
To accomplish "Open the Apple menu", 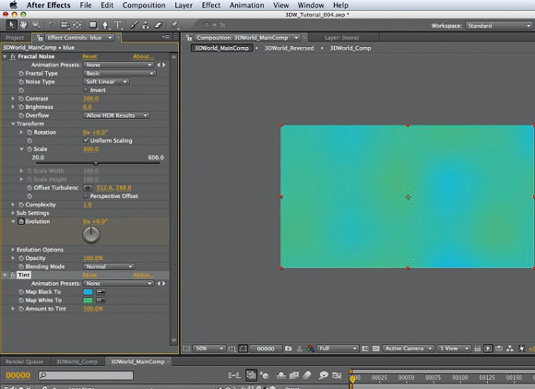I will pos(14,5).
